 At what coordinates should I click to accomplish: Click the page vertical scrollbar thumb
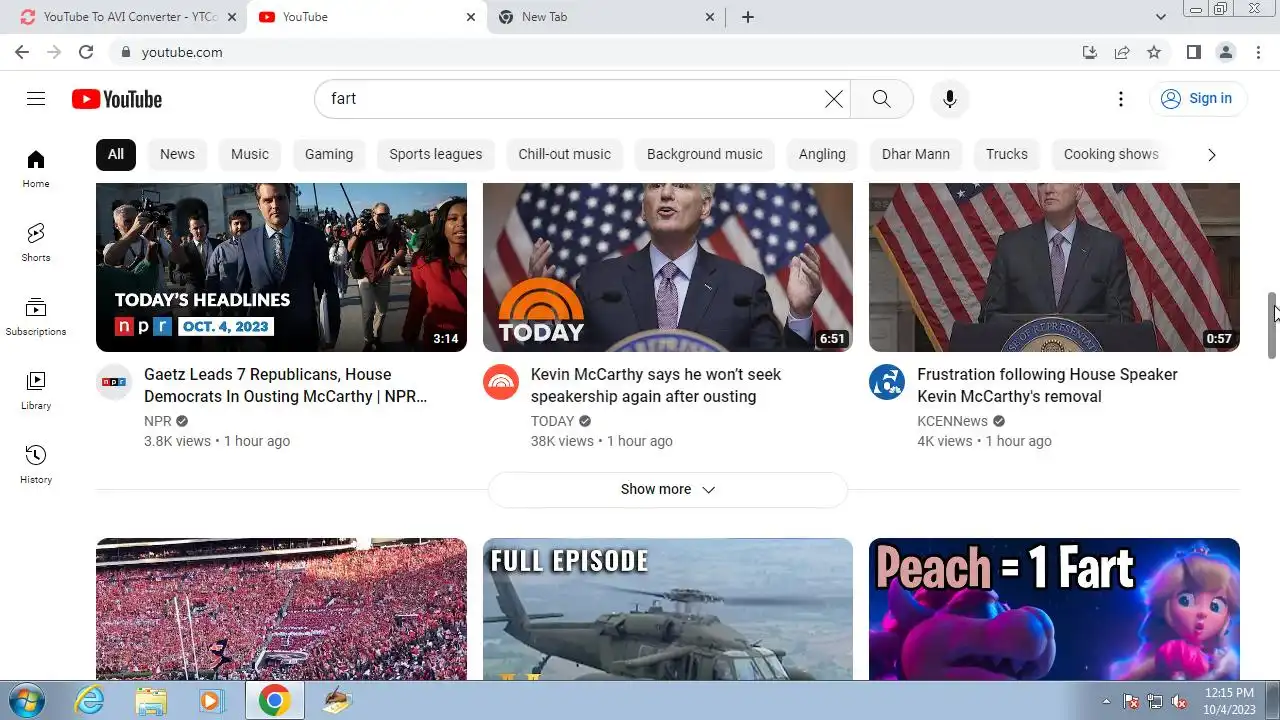1273,325
